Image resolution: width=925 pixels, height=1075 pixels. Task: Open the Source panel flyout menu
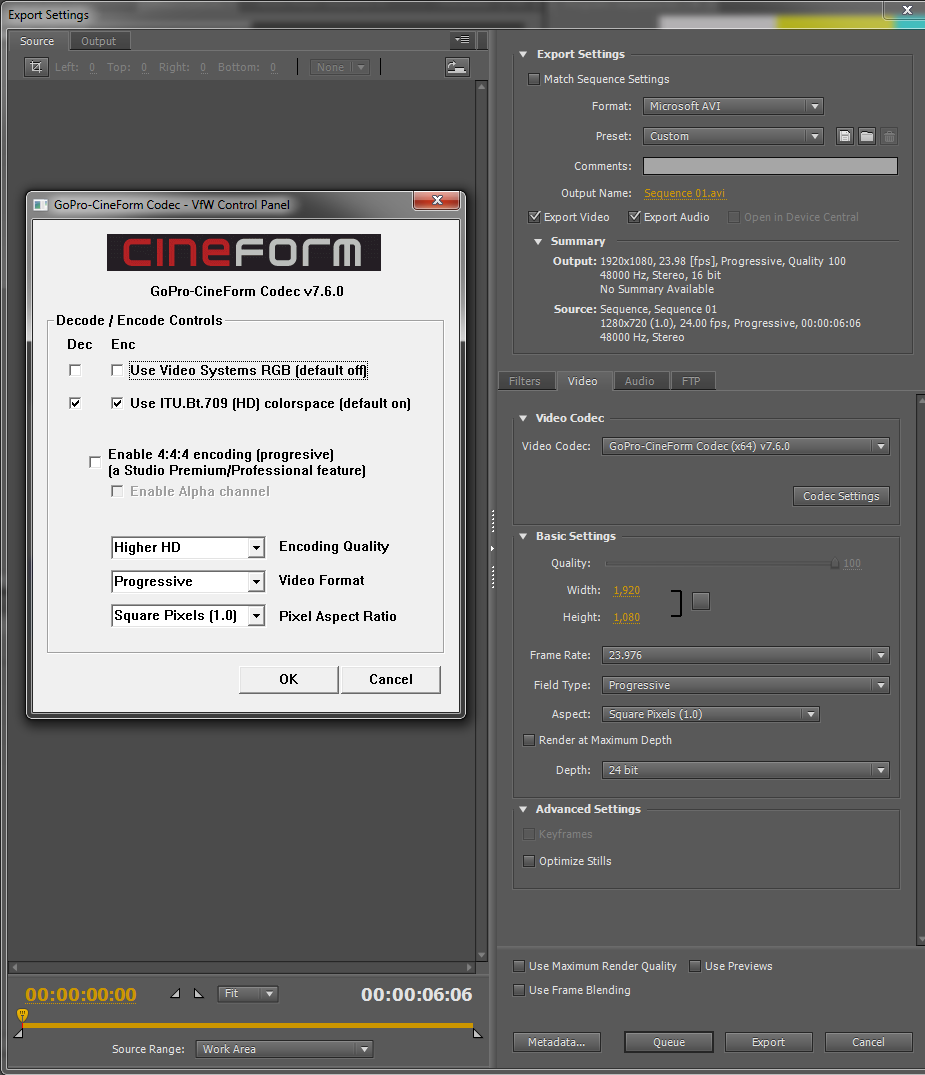(x=461, y=41)
